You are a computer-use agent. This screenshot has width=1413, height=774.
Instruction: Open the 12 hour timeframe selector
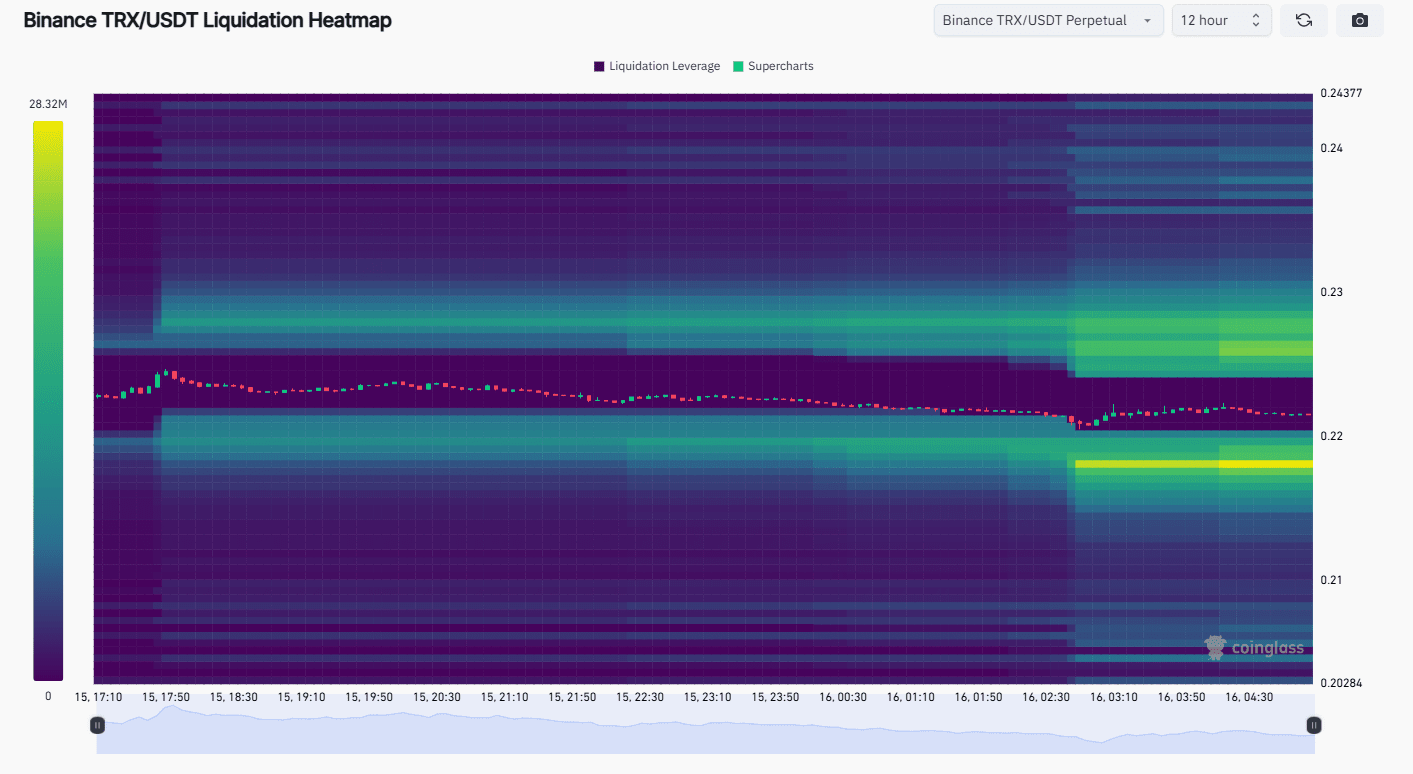(1222, 20)
